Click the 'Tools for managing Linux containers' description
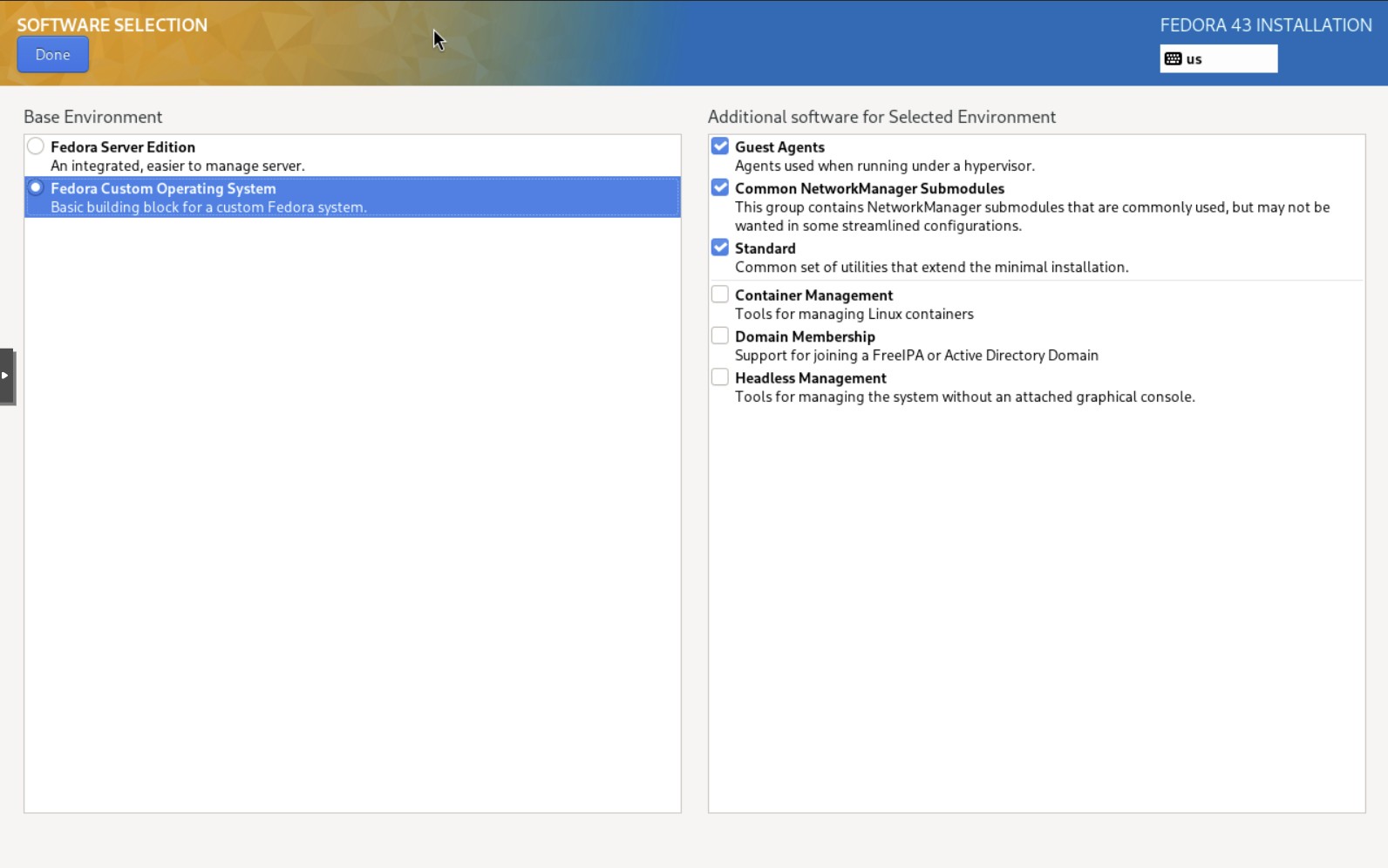 [x=854, y=314]
